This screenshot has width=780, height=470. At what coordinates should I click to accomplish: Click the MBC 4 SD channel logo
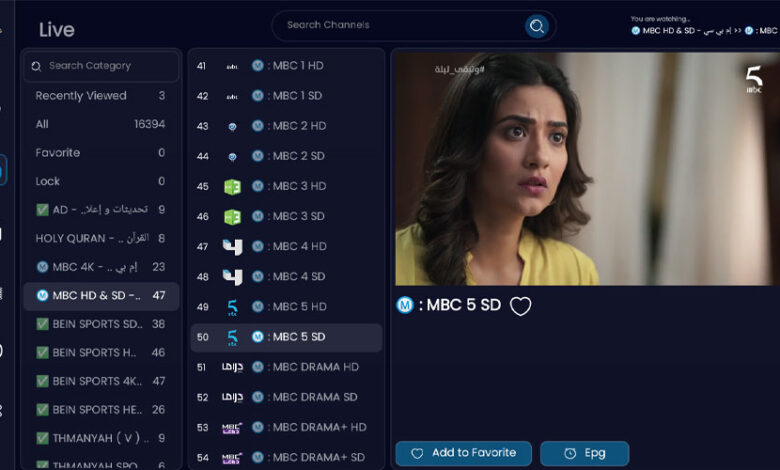tap(231, 276)
